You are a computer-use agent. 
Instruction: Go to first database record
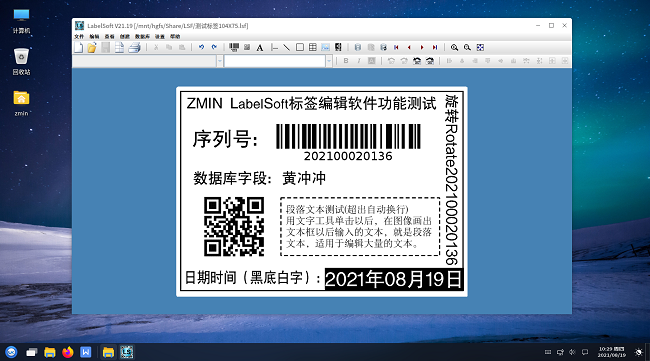pos(396,47)
